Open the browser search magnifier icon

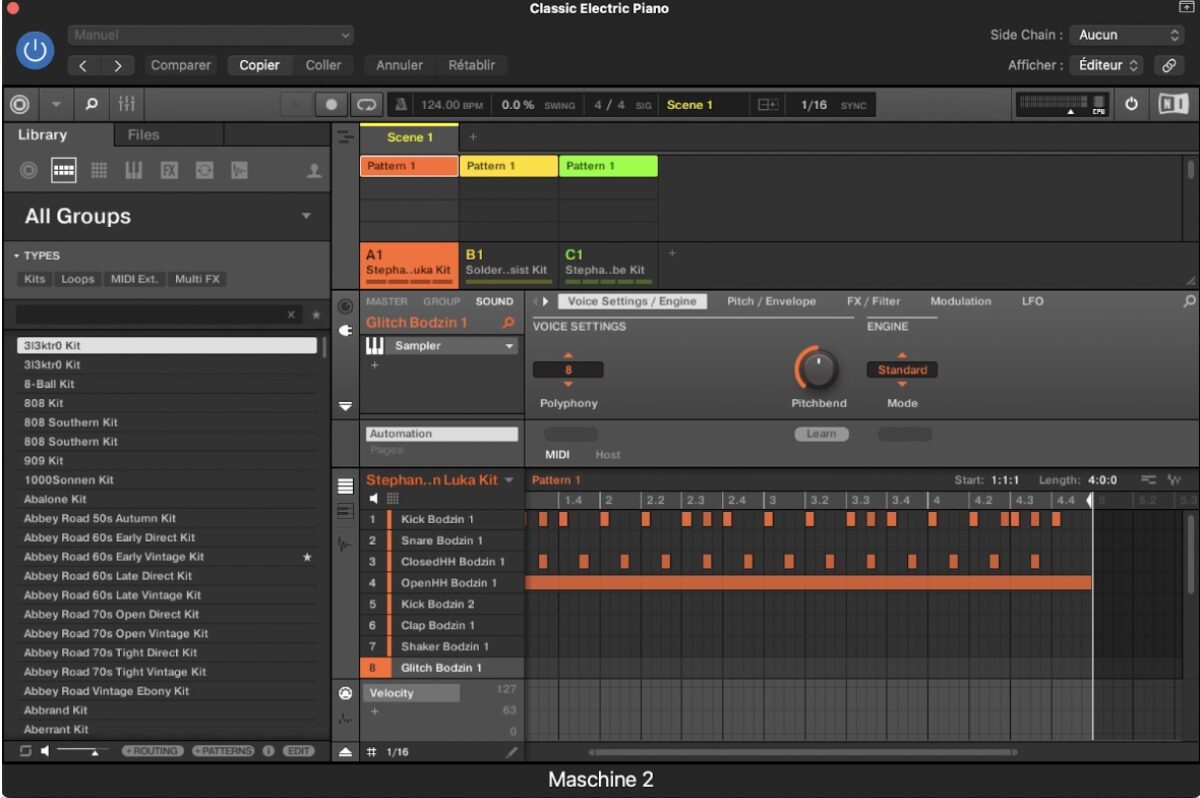click(90, 104)
